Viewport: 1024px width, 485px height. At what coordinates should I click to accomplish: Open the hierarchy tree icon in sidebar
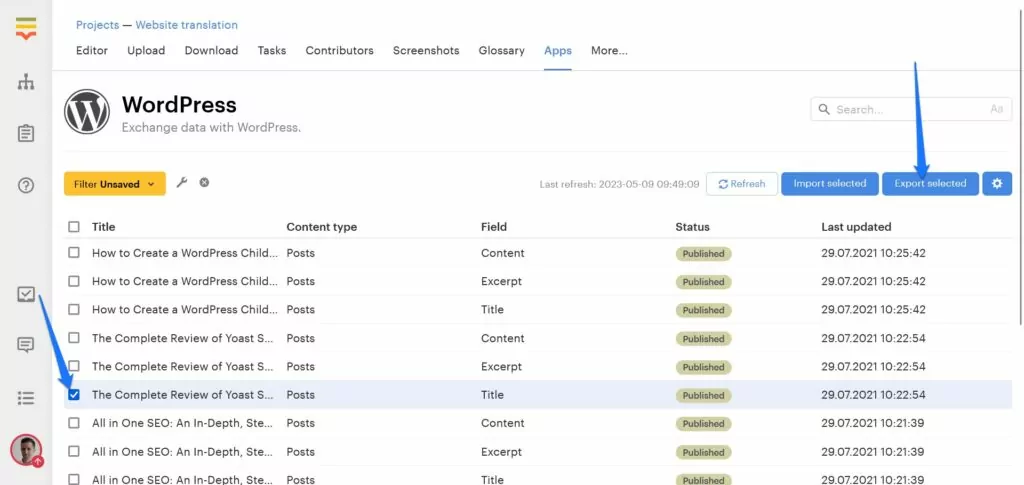pos(25,82)
